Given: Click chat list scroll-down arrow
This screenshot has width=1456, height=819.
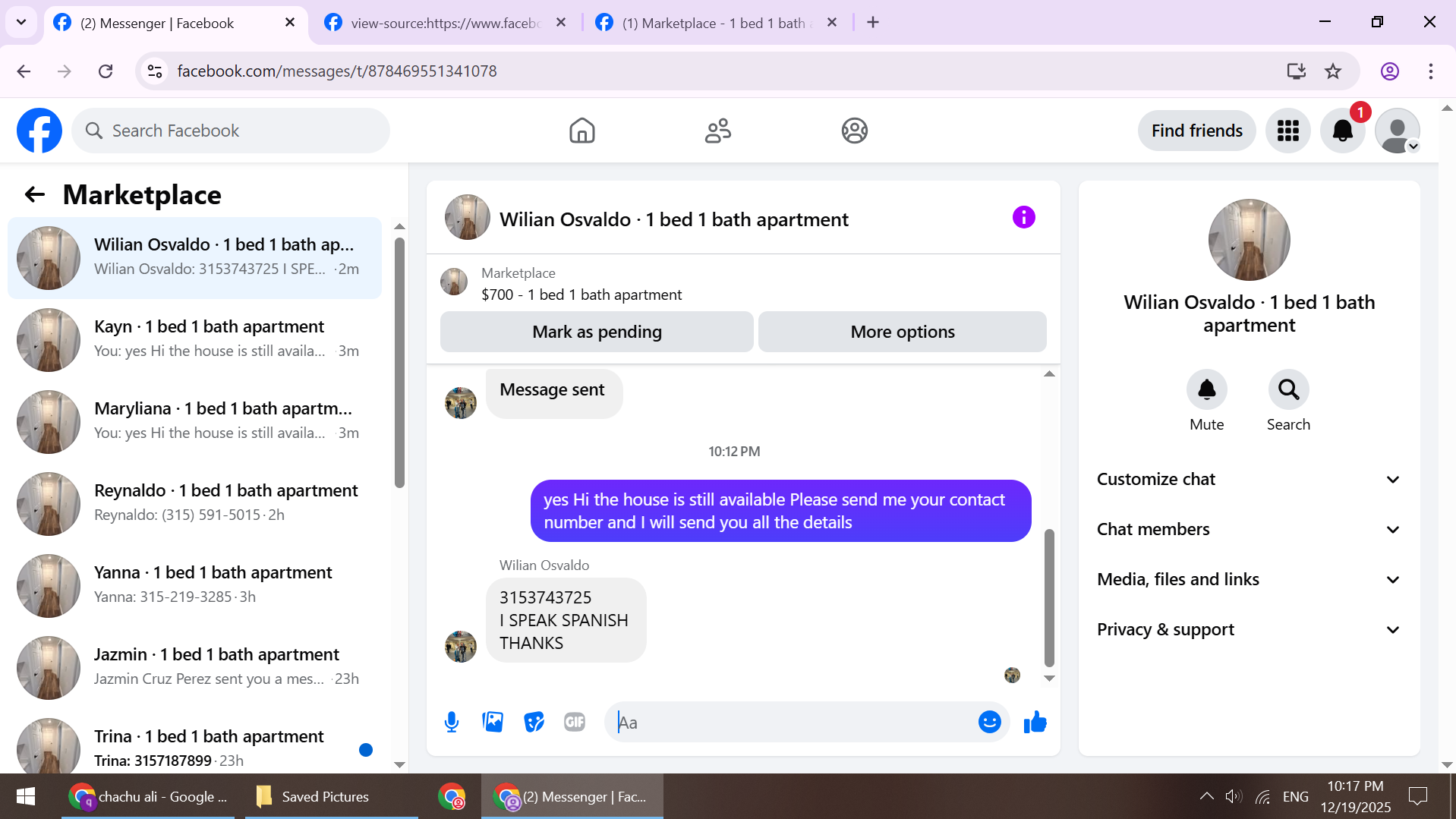Looking at the screenshot, I should (x=399, y=764).
